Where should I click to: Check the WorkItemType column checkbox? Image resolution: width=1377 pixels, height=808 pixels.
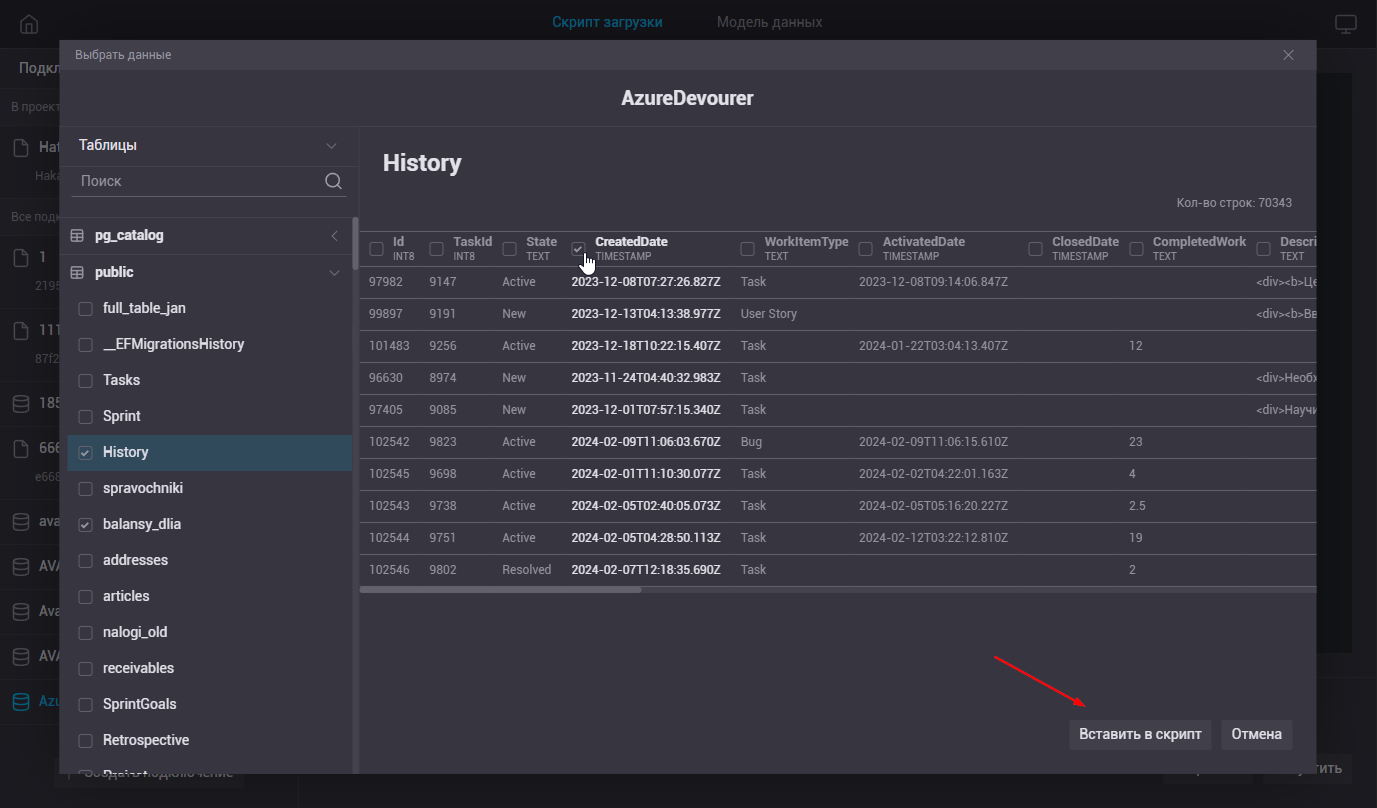click(x=747, y=249)
